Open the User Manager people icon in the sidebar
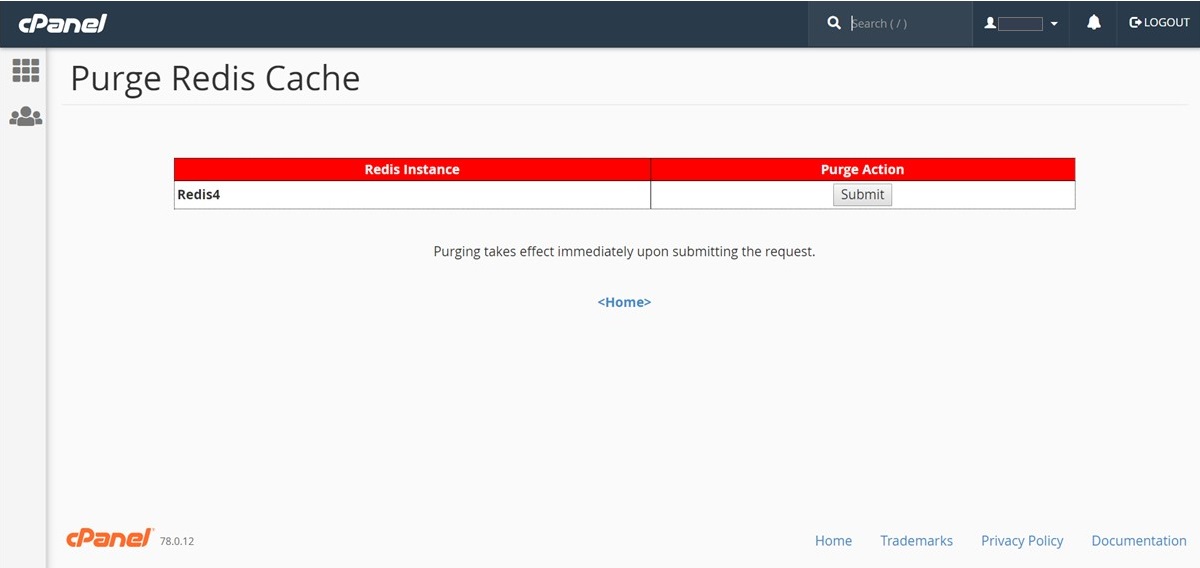Image resolution: width=1200 pixels, height=568 pixels. click(x=26, y=117)
